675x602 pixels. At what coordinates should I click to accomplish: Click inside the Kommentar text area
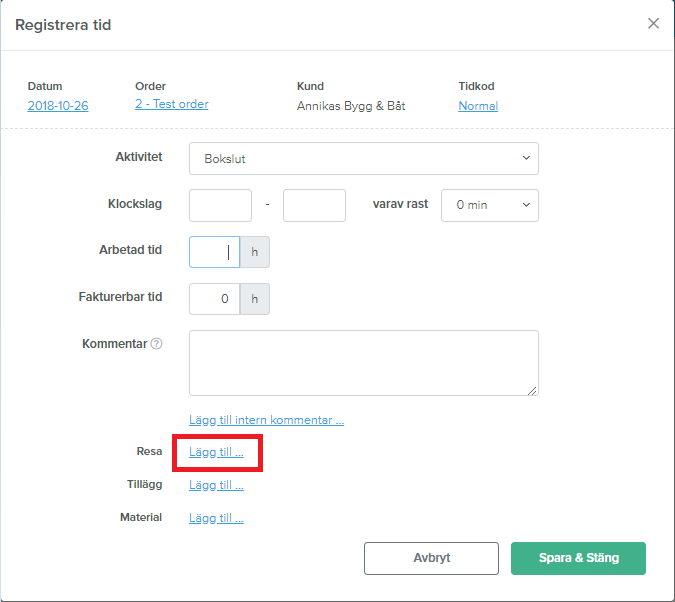pyautogui.click(x=364, y=363)
